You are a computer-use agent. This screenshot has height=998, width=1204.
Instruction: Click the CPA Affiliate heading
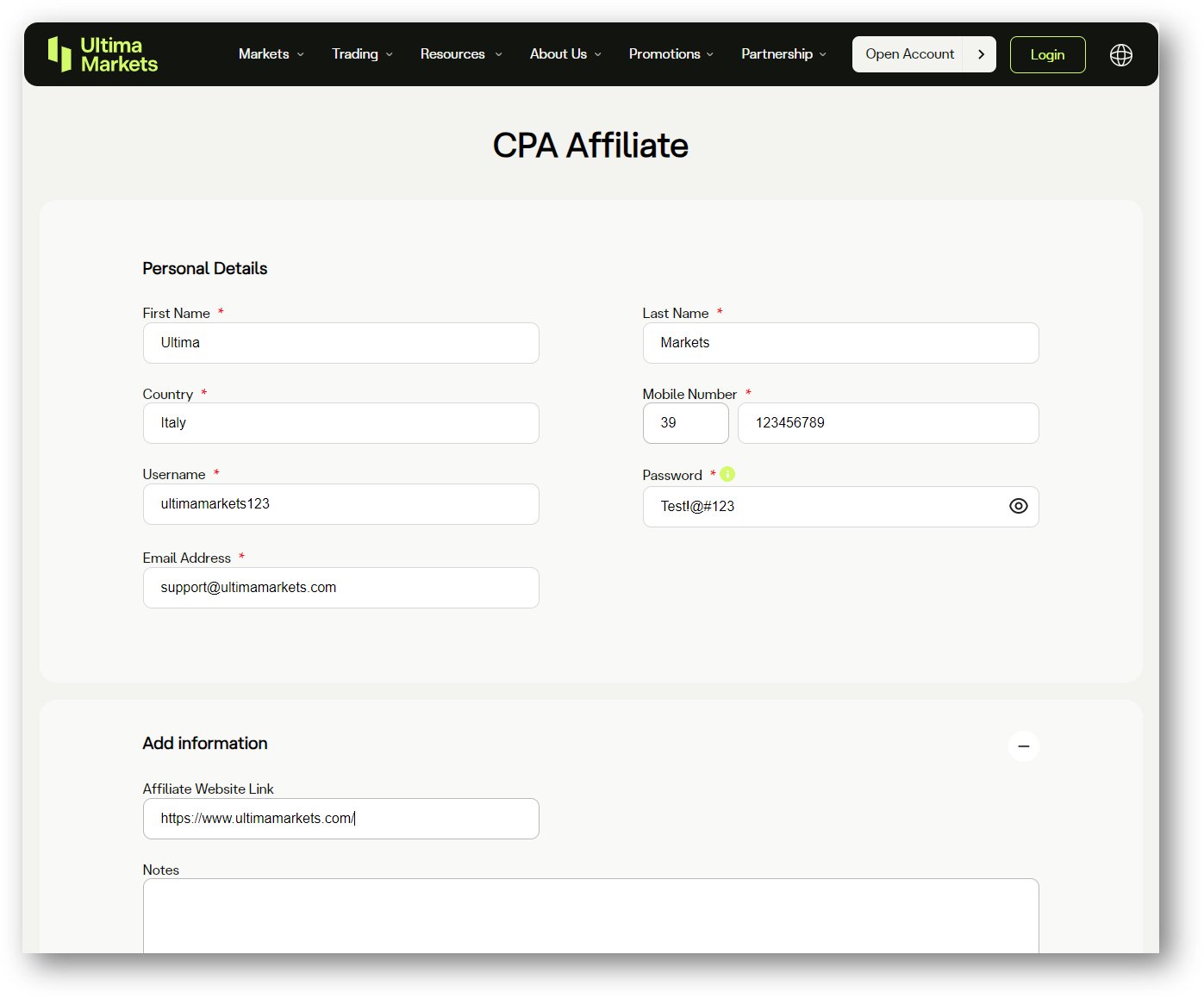[590, 146]
